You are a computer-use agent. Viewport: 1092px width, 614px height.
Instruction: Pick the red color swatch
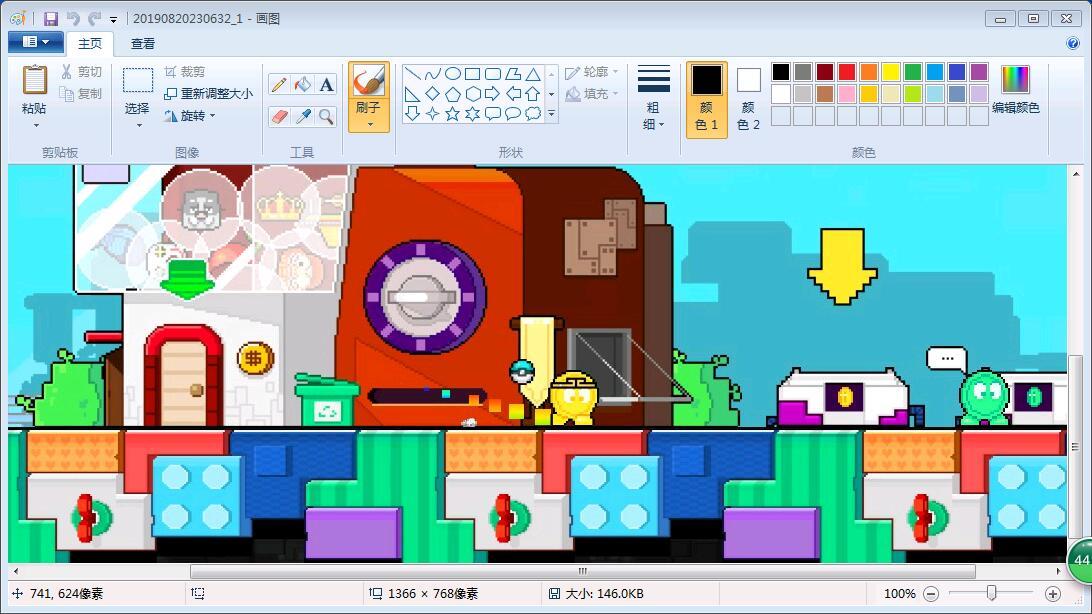pos(847,72)
